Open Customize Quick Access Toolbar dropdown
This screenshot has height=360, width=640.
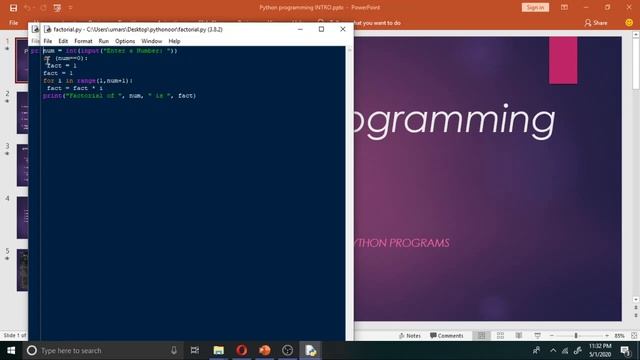tap(70, 8)
